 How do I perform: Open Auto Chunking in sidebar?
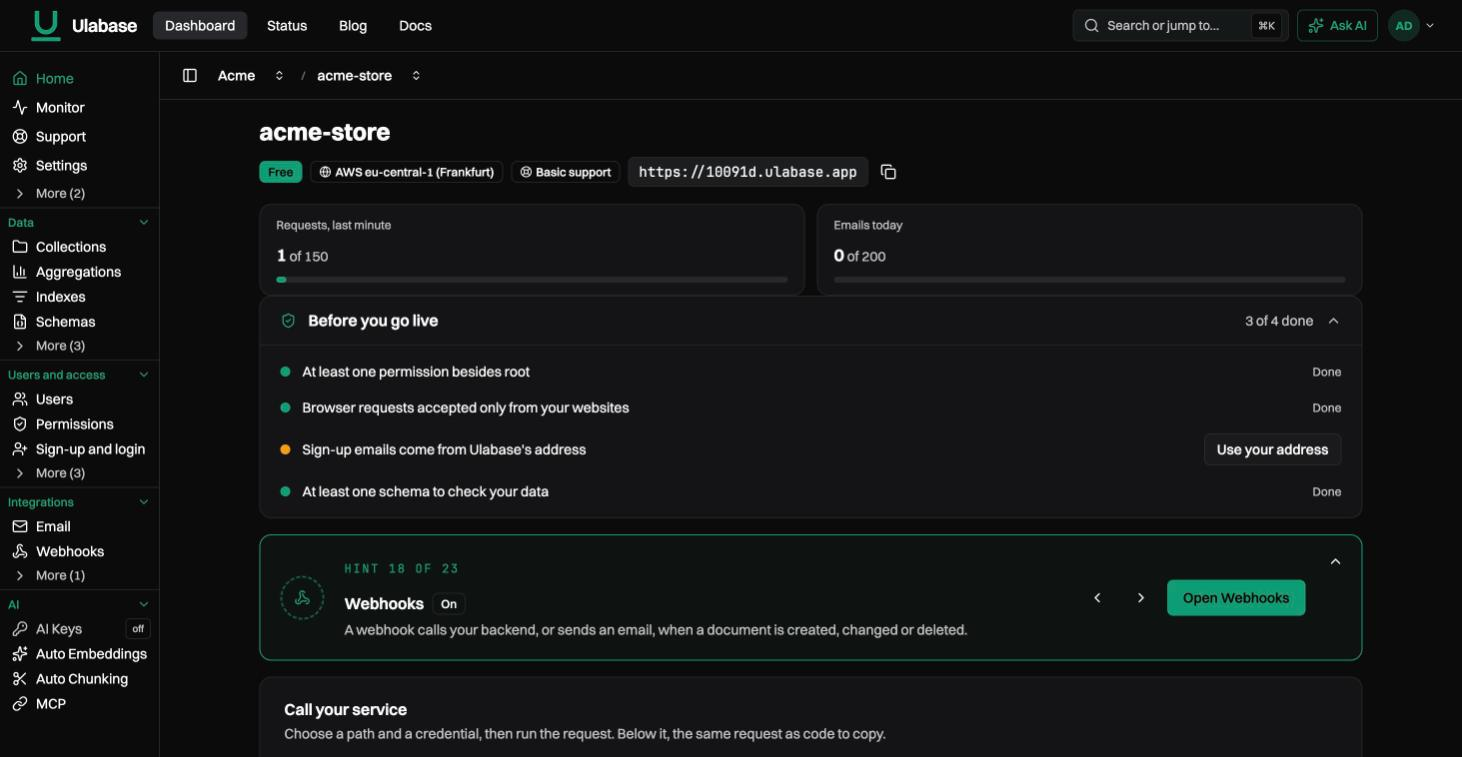point(80,679)
